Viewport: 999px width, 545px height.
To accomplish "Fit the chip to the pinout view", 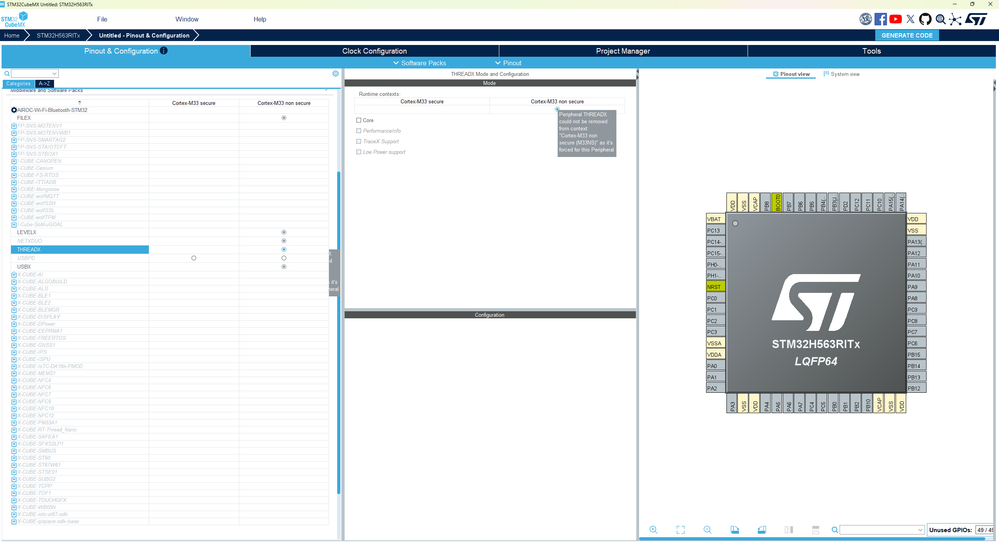I will pos(680,530).
